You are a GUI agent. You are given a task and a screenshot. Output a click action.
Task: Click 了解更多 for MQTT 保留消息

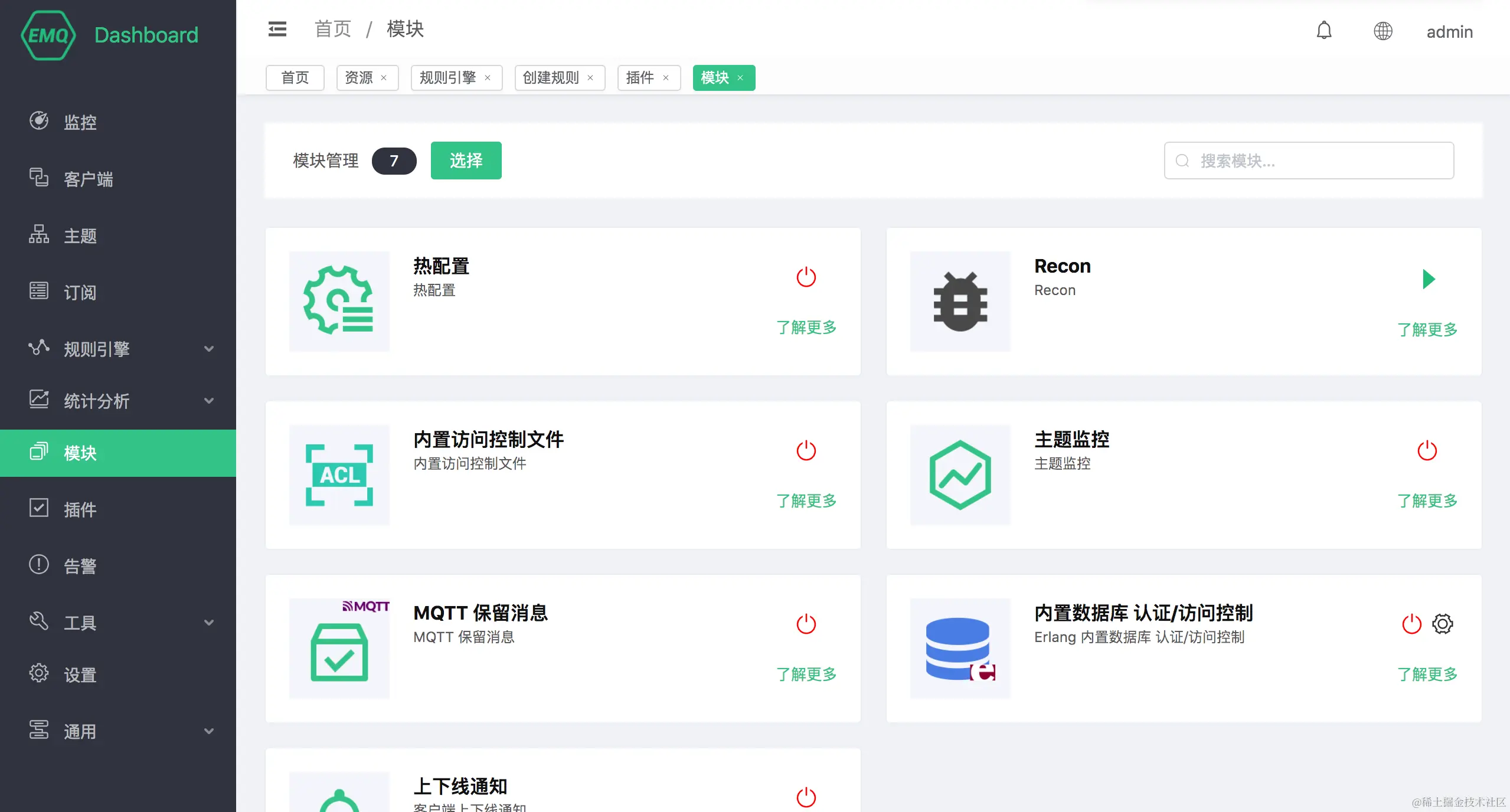806,674
